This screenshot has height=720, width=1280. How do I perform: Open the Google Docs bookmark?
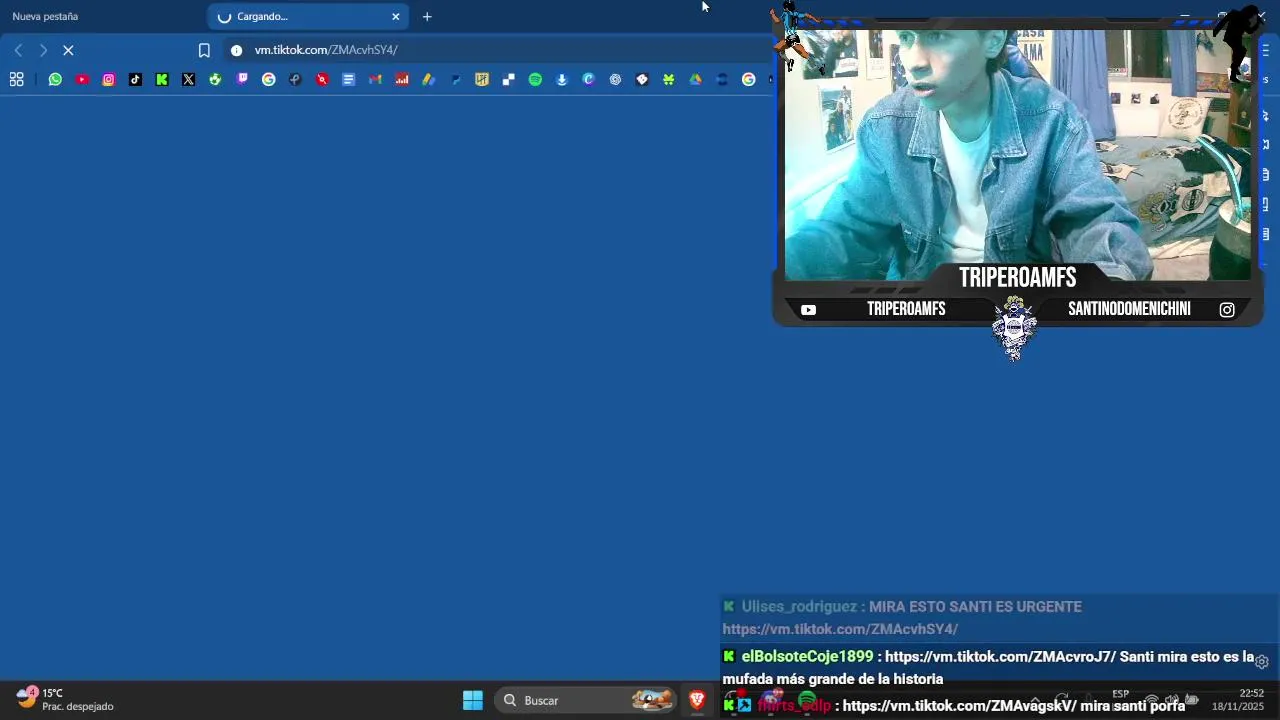[x=349, y=80]
